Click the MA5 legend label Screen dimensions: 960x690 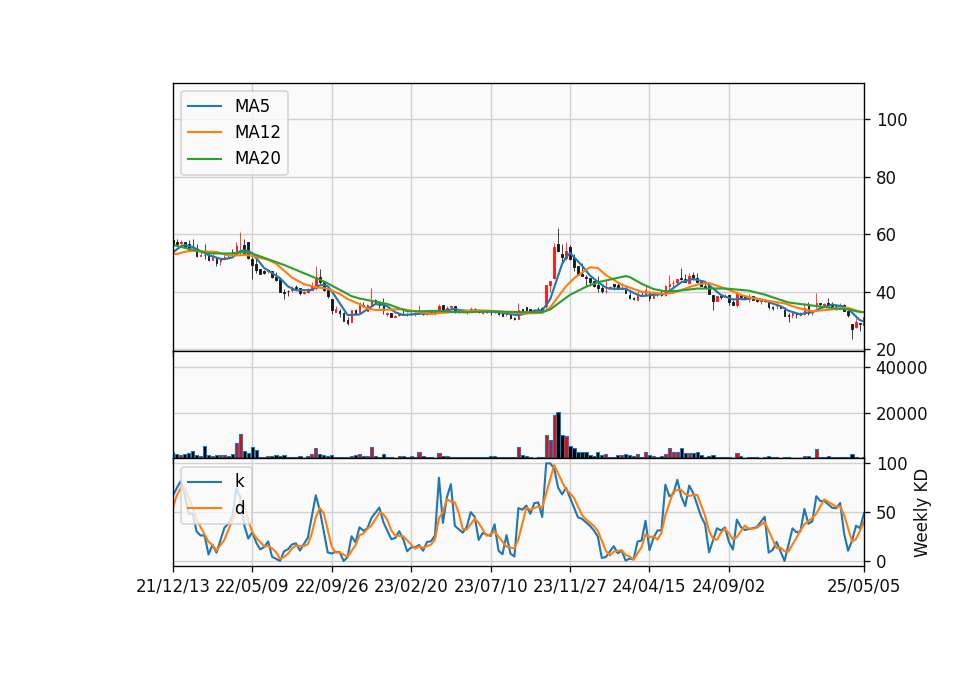tap(252, 106)
